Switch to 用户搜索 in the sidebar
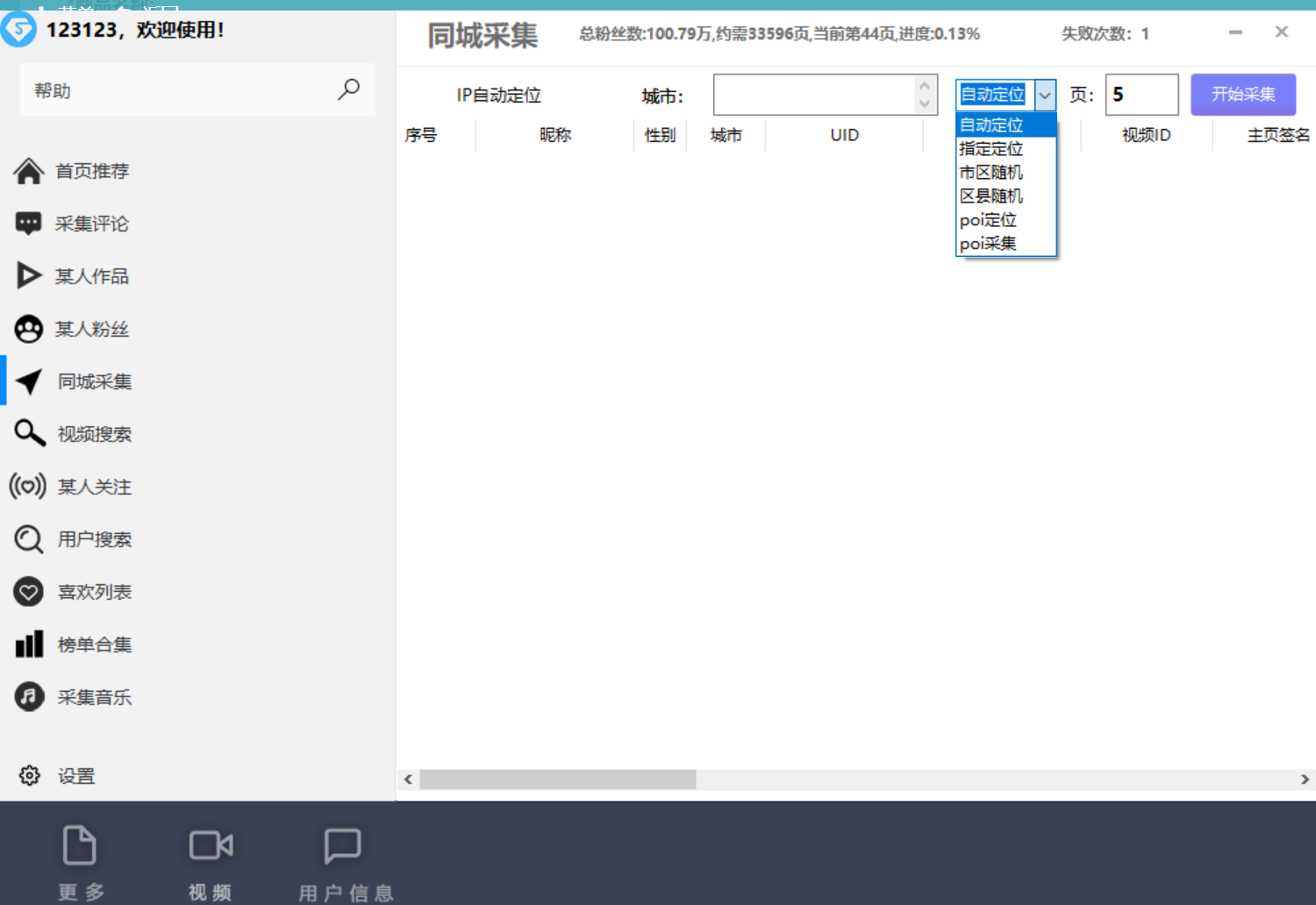The width and height of the screenshot is (1316, 905). pos(94,539)
